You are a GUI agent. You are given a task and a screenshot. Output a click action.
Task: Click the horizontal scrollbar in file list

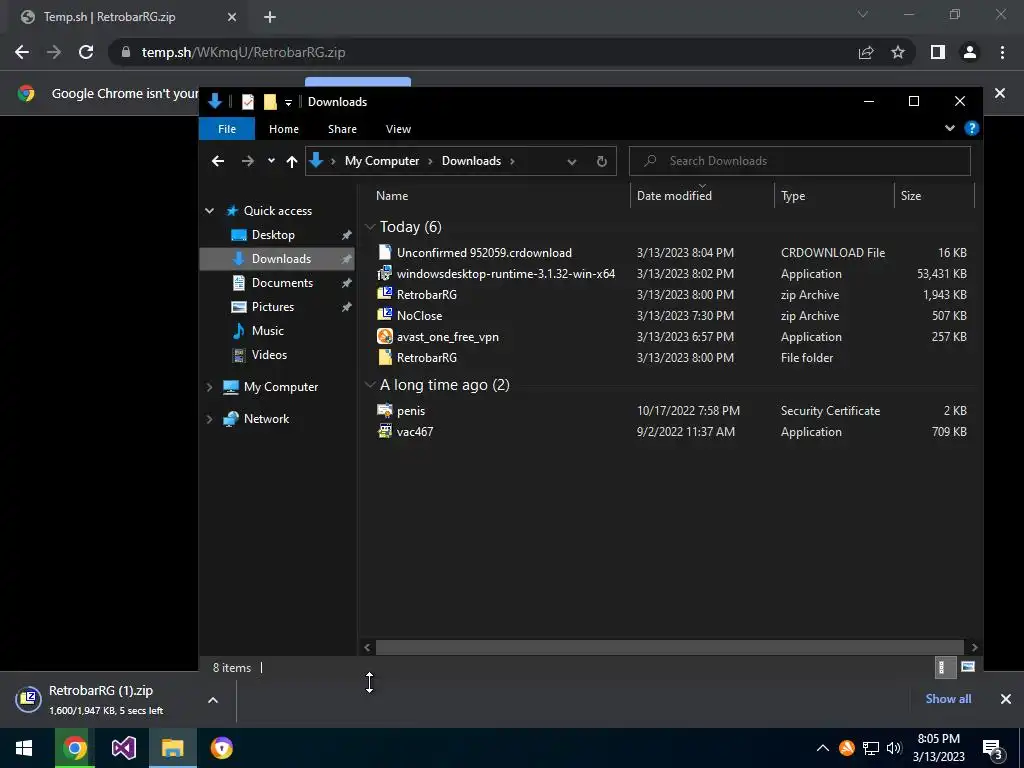point(669,647)
